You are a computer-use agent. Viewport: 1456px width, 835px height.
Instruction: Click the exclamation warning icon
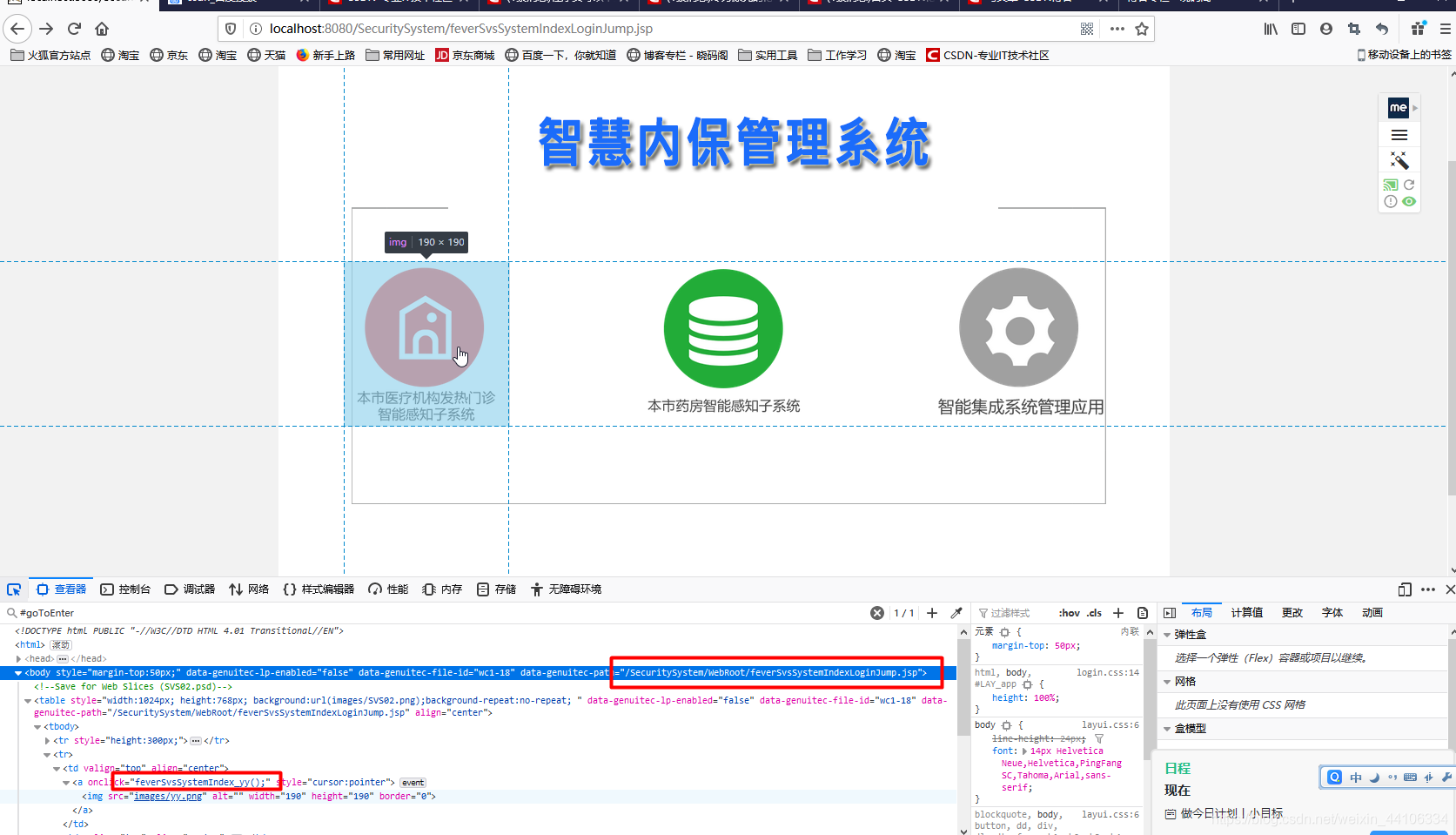pyautogui.click(x=1391, y=201)
